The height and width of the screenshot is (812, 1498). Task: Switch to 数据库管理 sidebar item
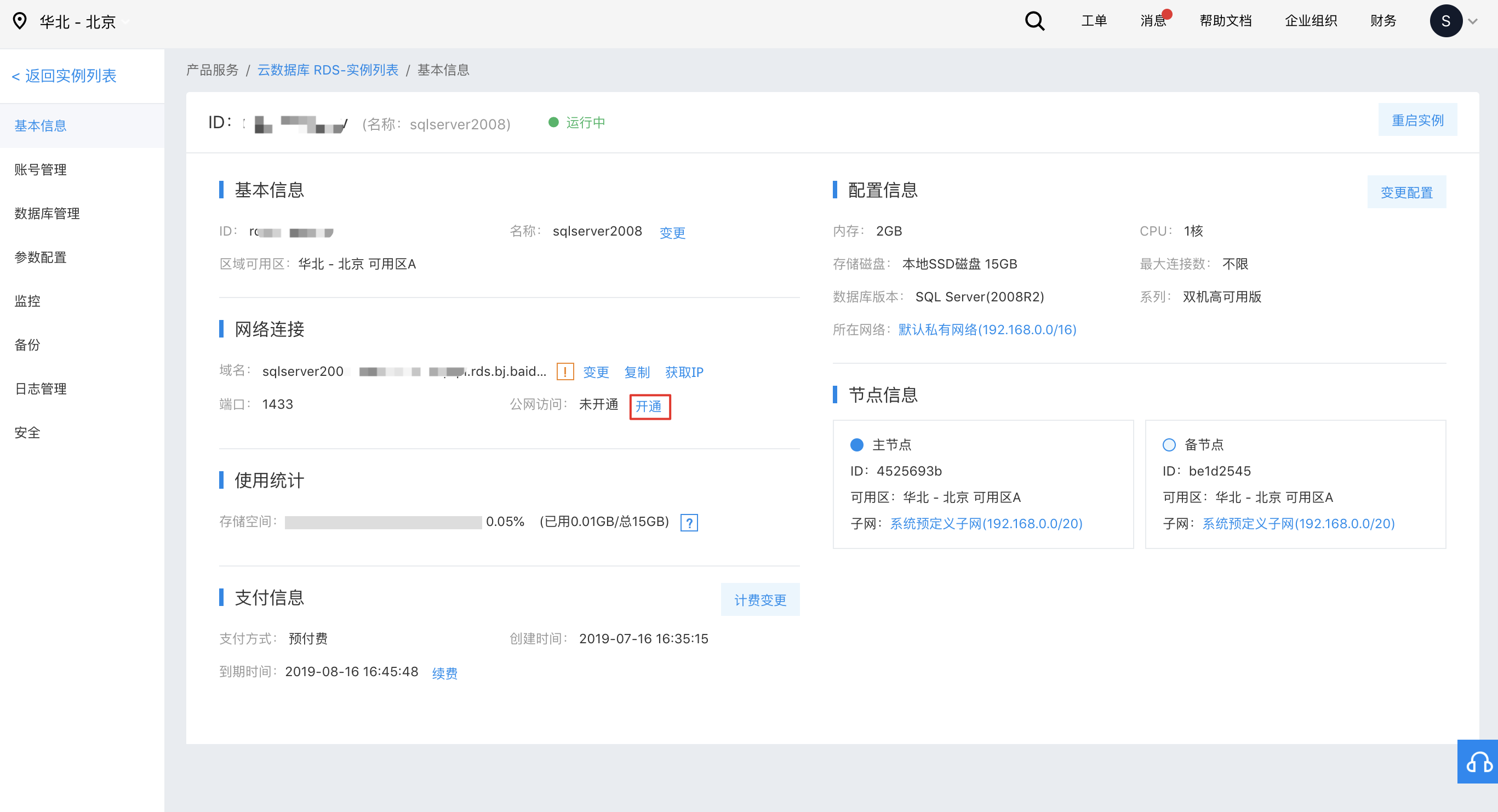(47, 214)
